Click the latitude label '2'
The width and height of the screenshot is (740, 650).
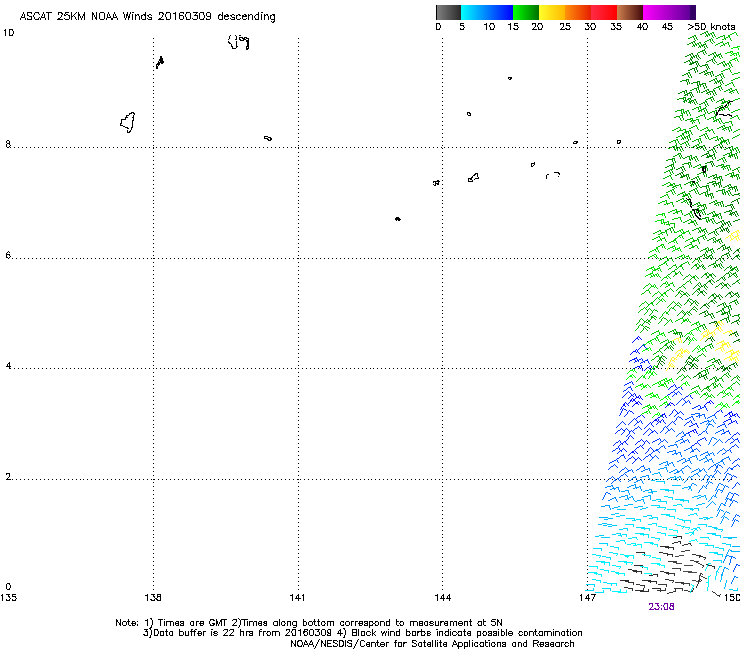point(8,477)
